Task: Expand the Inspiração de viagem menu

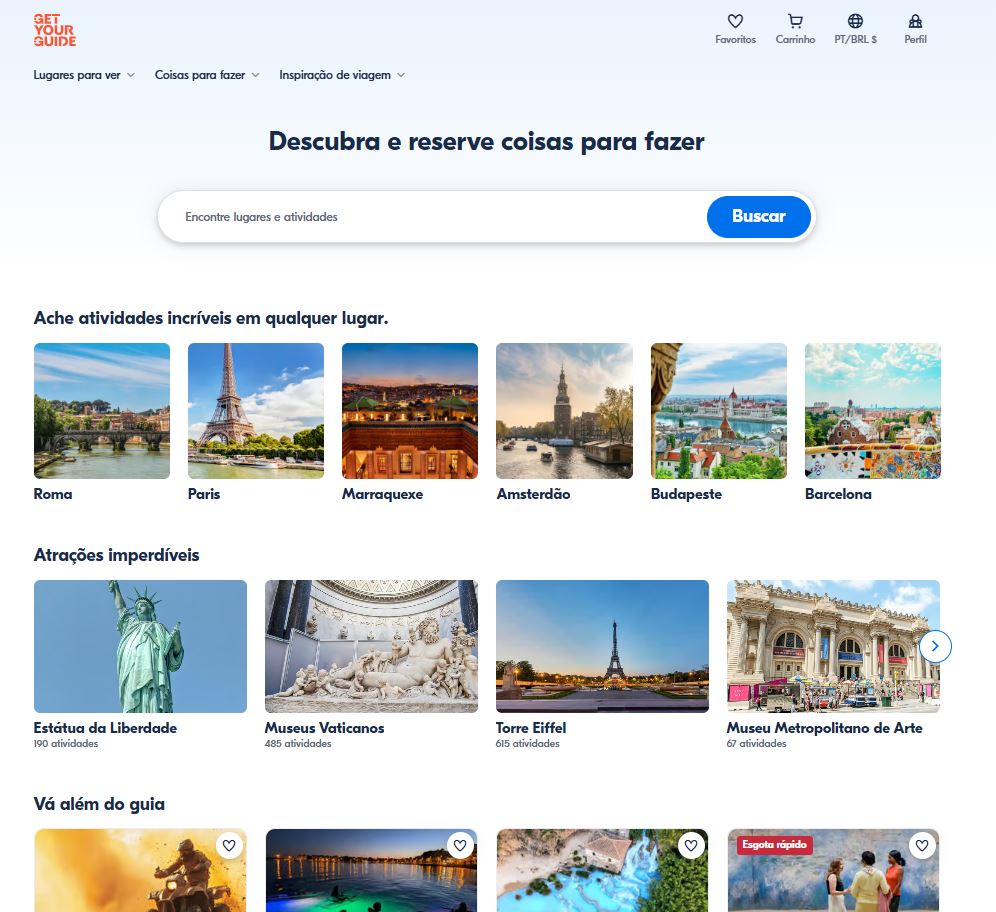Action: pos(342,75)
